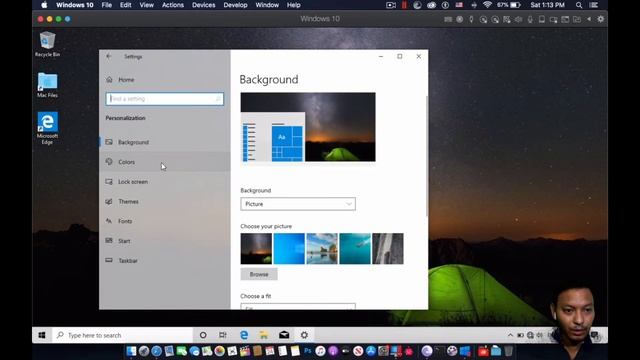640x360 pixels.
Task: Open Podcasts from the macOS Dock
Action: 333,351
